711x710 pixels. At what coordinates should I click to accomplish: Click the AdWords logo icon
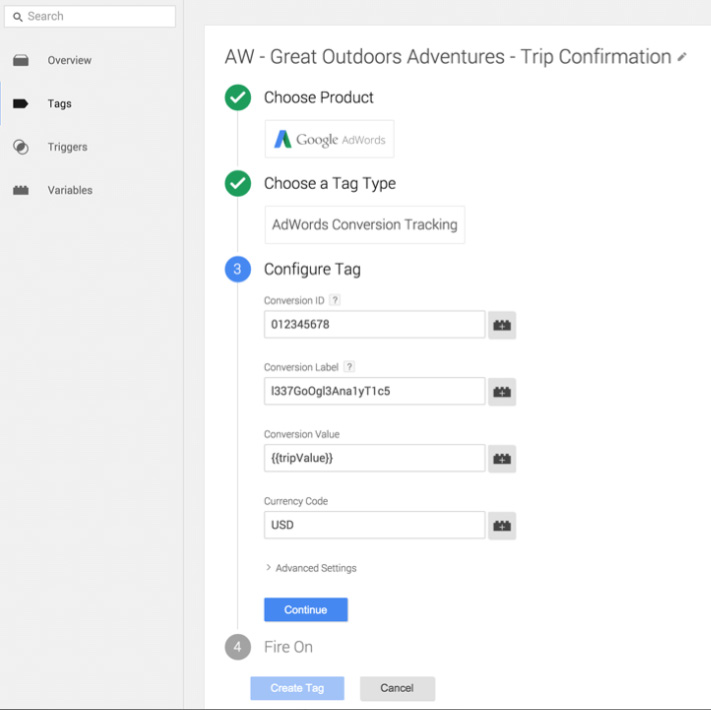coord(282,139)
